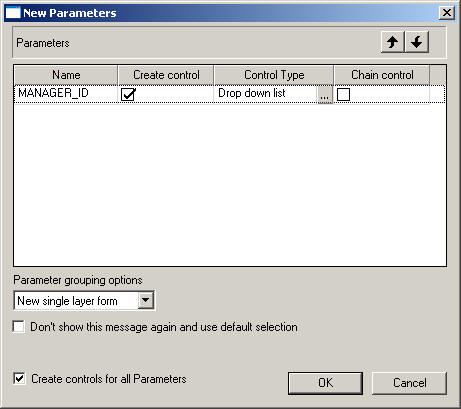
Task: Click the Control Type column header
Action: tap(274, 75)
